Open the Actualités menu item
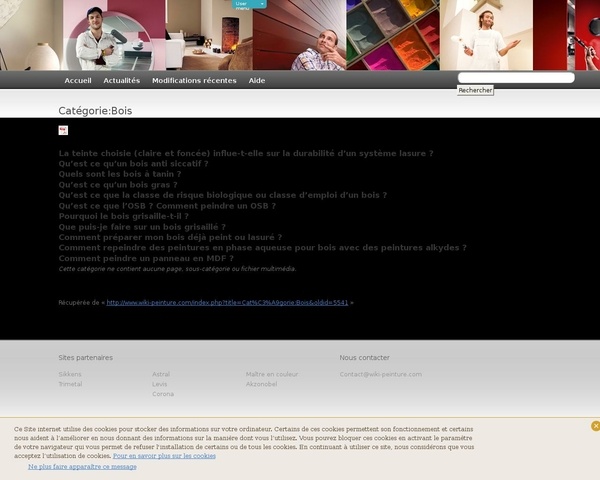 (x=122, y=80)
